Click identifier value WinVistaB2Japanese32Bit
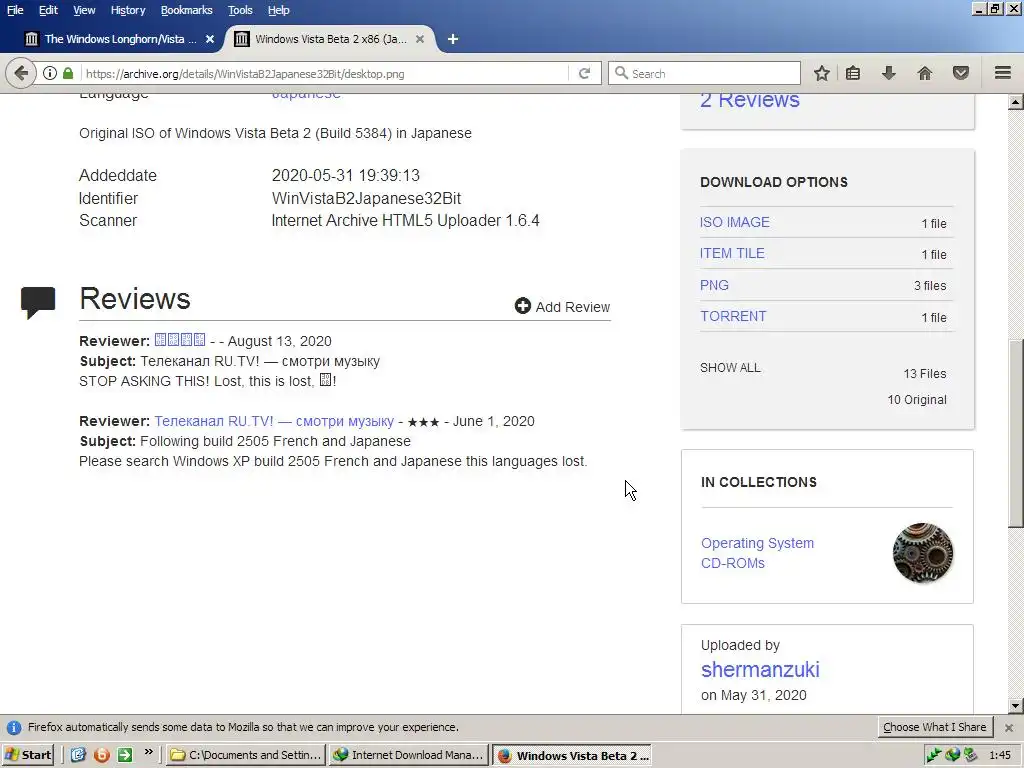This screenshot has height=768, width=1024. (x=366, y=198)
